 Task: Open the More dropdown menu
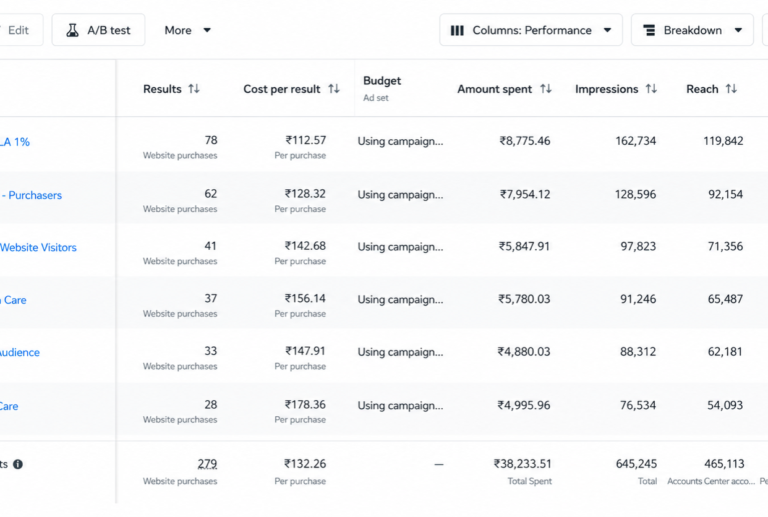pos(188,30)
